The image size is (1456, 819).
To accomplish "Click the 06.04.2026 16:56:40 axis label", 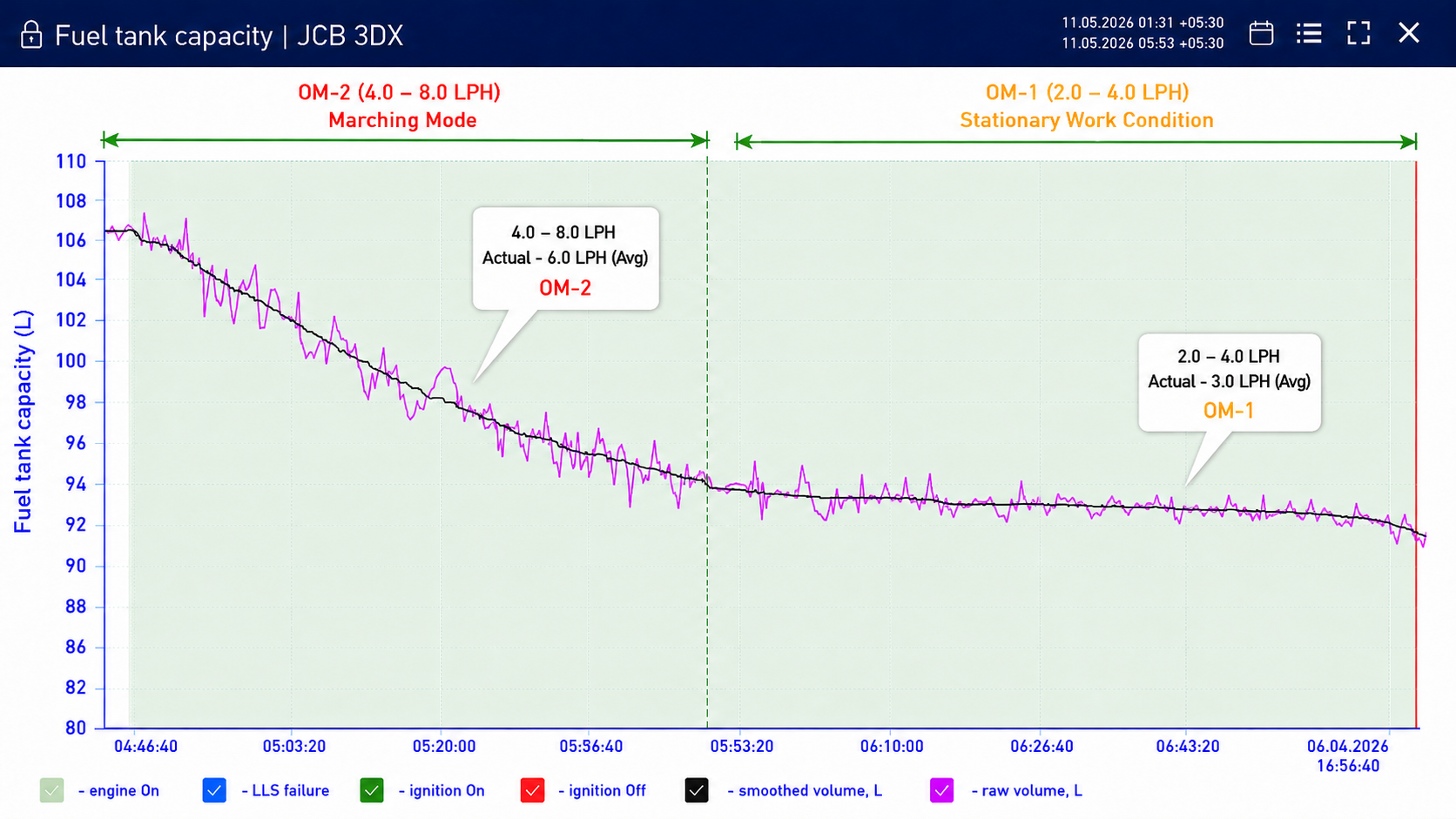I will 1348,756.
